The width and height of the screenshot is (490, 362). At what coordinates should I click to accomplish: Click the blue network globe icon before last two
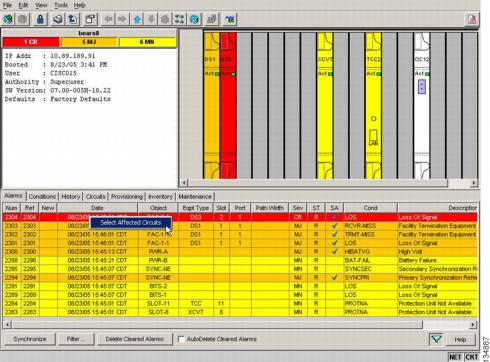point(194,19)
